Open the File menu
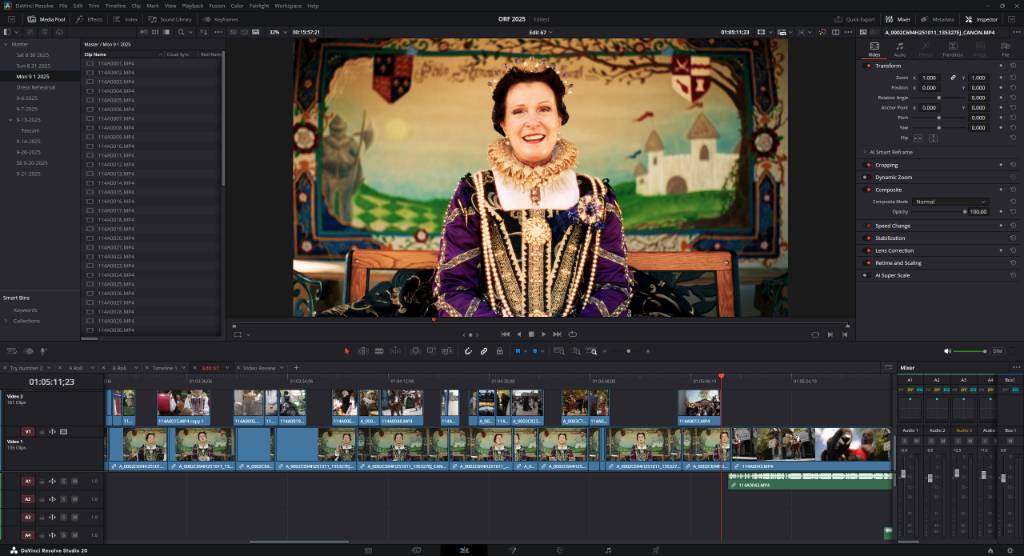Image resolution: width=1024 pixels, height=556 pixels. (63, 6)
